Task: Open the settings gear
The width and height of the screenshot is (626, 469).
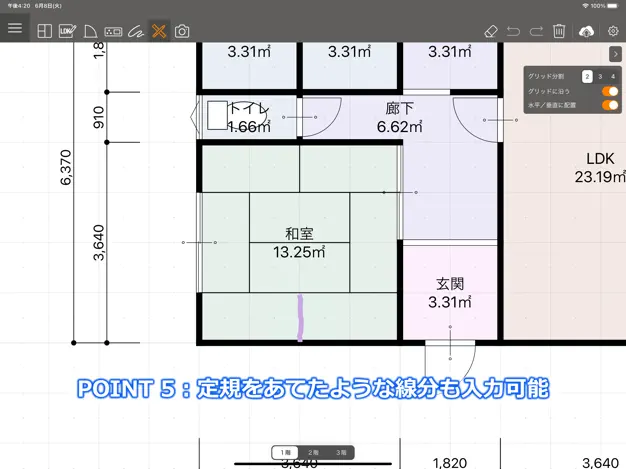Action: pyautogui.click(x=613, y=31)
